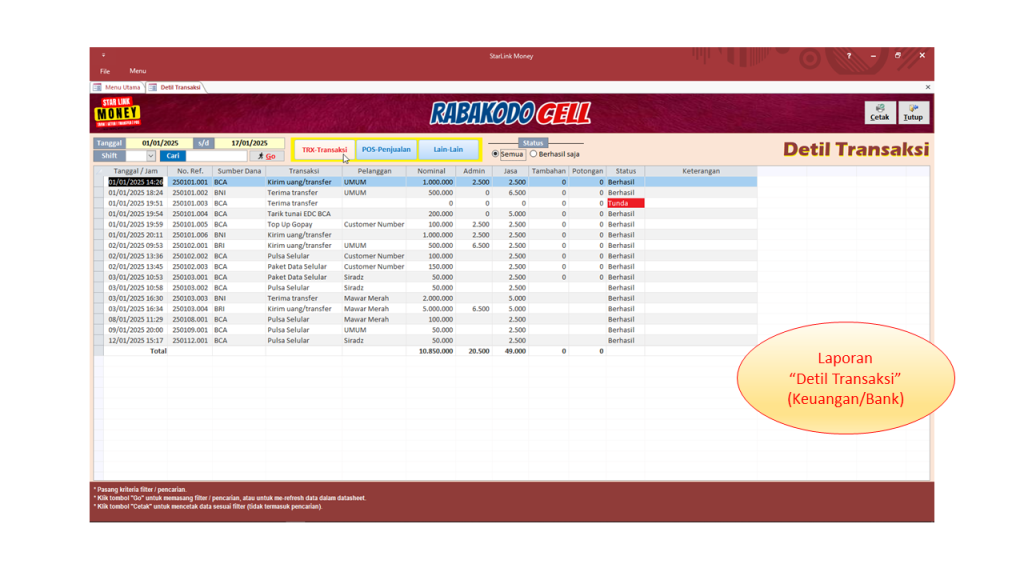
Task: Select reference cell 250101.002
Action: [190, 193]
